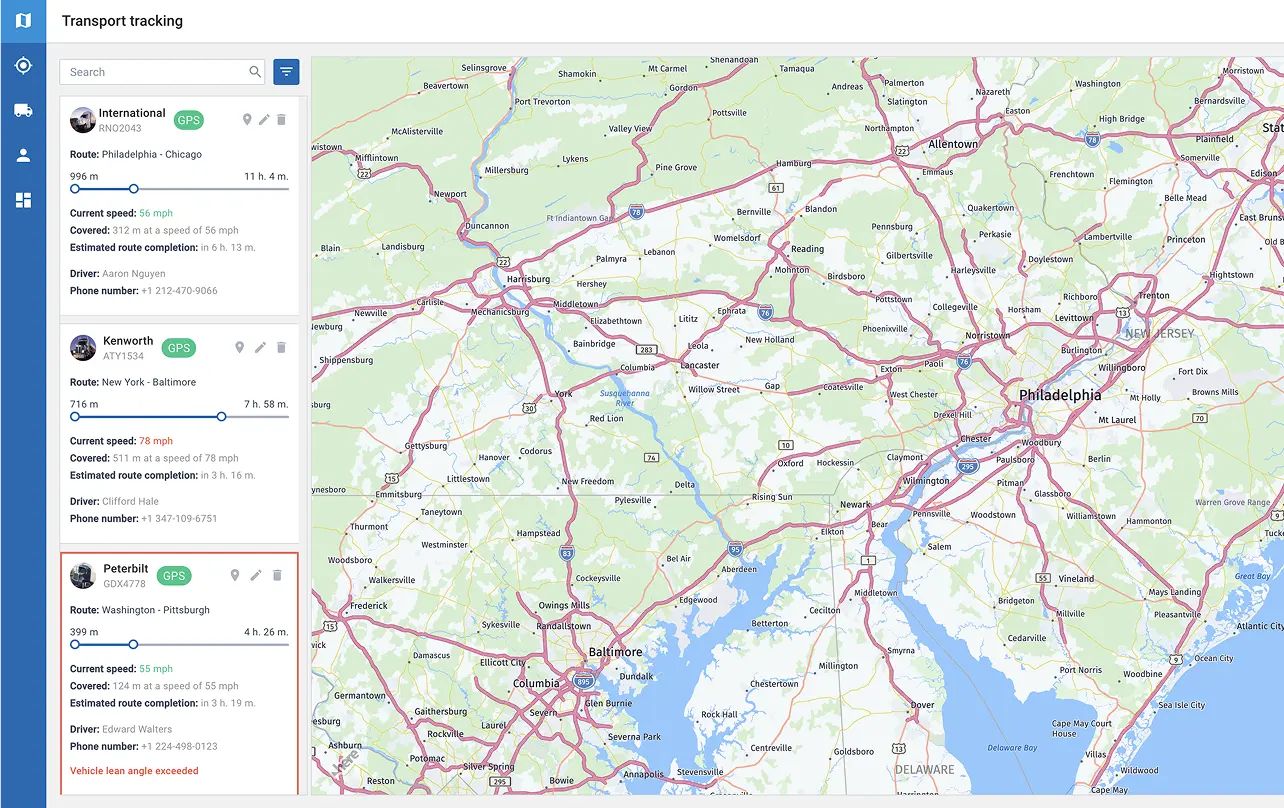Edit the Peterbilt vehicle card
1284x808 pixels.
[x=256, y=575]
